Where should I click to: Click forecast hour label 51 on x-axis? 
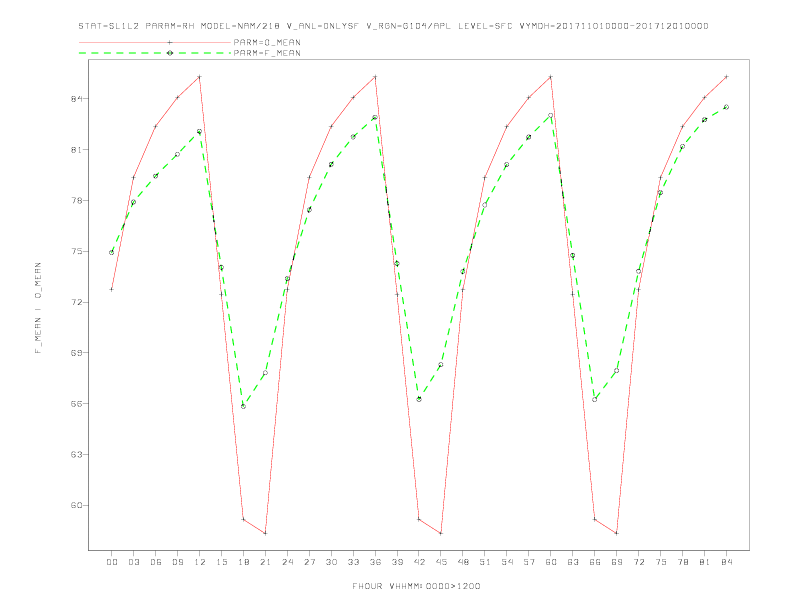point(485,562)
